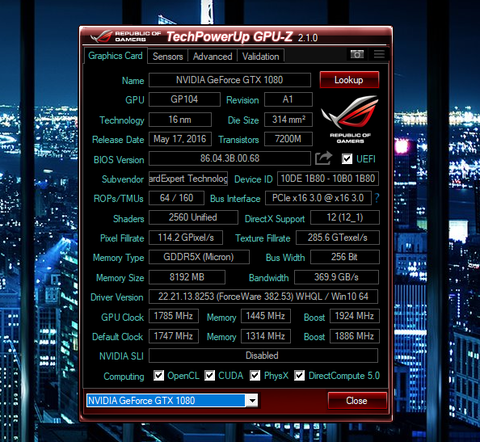Image resolution: width=480 pixels, height=442 pixels.
Task: Click the Device ID value 10DE 1B80
Action: click(x=328, y=178)
